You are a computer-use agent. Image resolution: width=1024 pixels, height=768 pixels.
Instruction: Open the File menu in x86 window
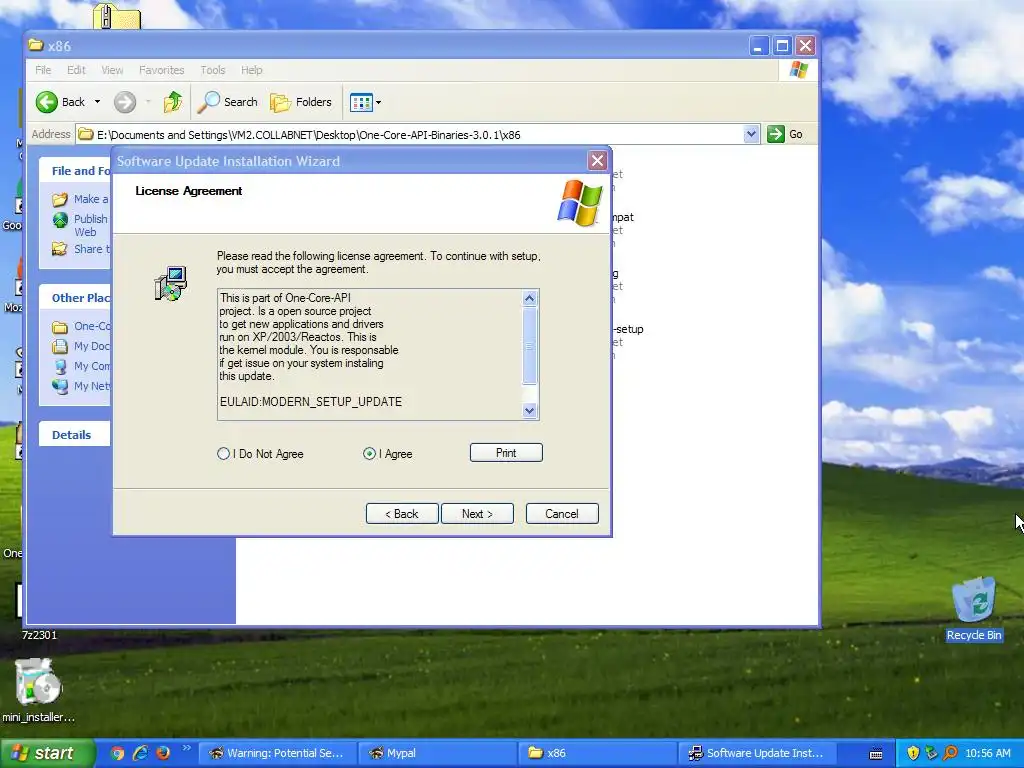click(43, 70)
